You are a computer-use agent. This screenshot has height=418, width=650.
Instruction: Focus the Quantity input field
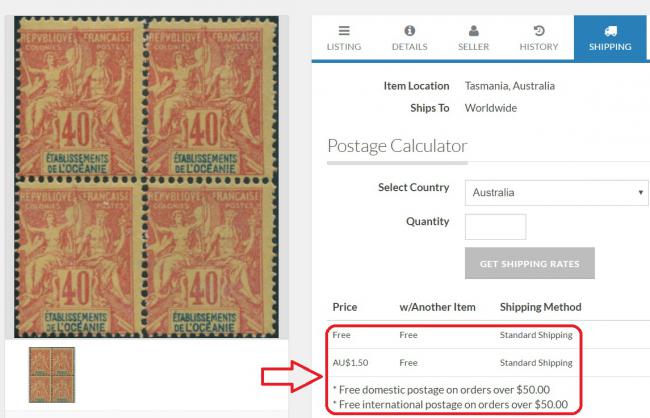point(495,227)
